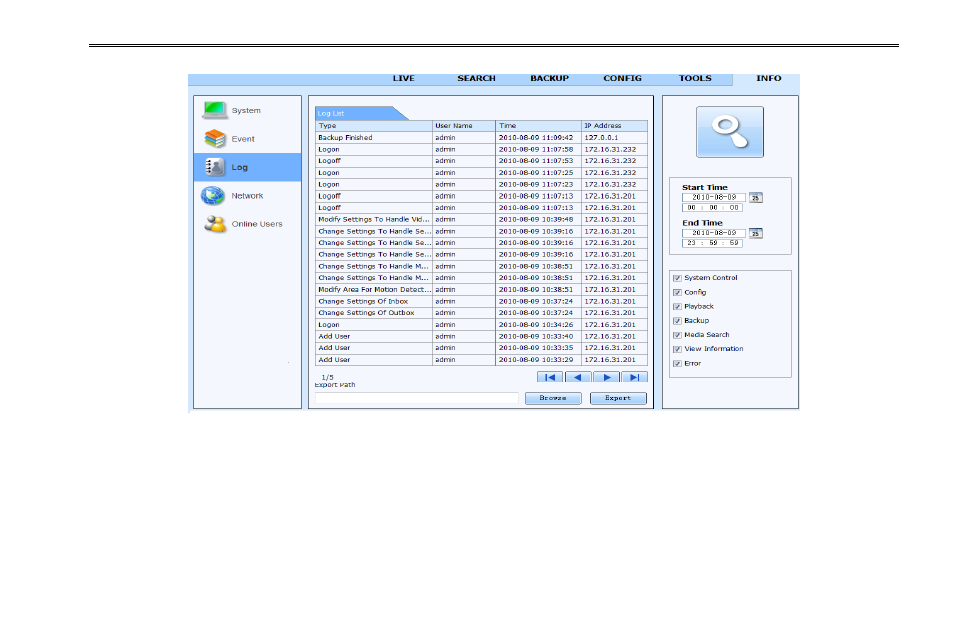Screen dimensions: 955x636
Task: Toggle Config log filter checkbox
Action: click(x=677, y=292)
